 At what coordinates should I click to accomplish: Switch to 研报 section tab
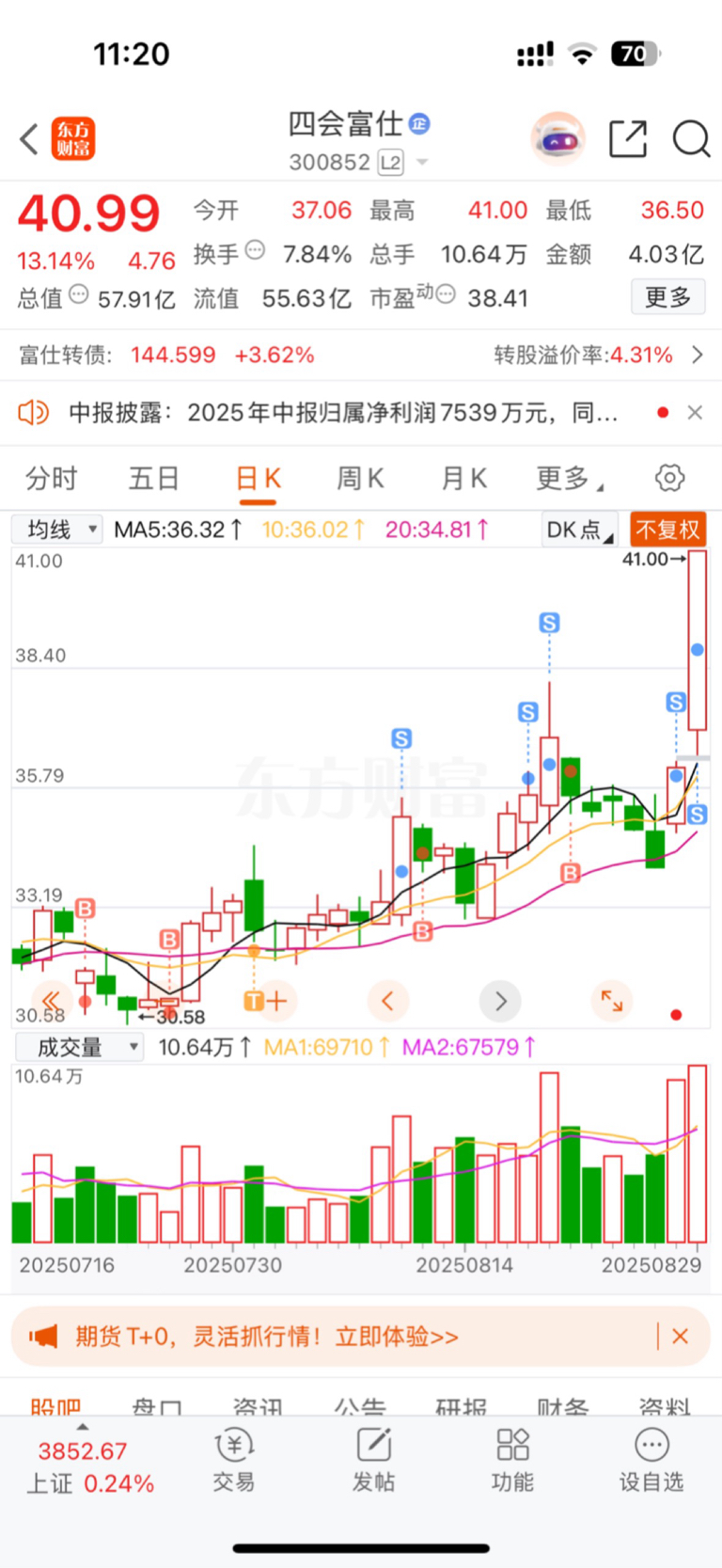click(462, 1407)
